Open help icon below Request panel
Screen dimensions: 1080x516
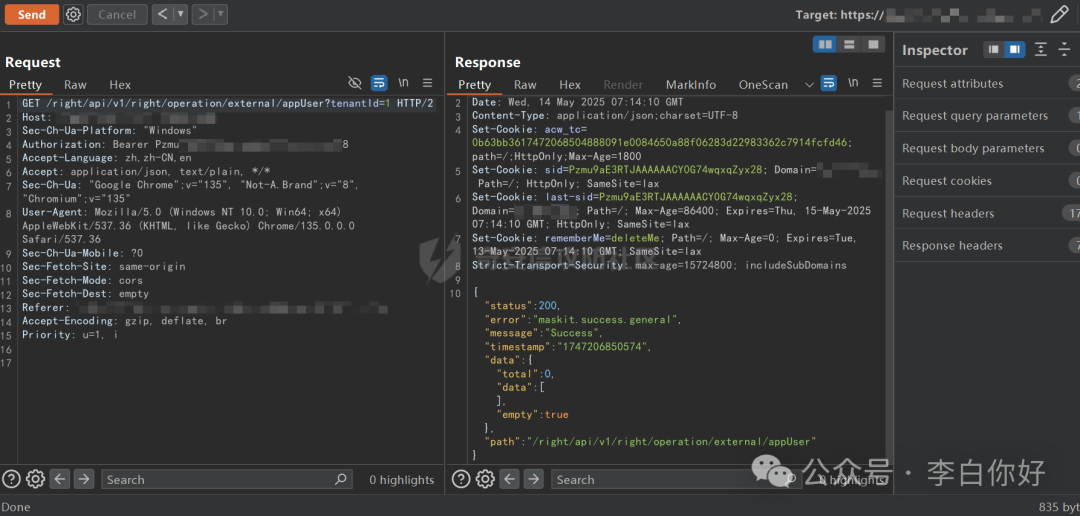[12, 479]
